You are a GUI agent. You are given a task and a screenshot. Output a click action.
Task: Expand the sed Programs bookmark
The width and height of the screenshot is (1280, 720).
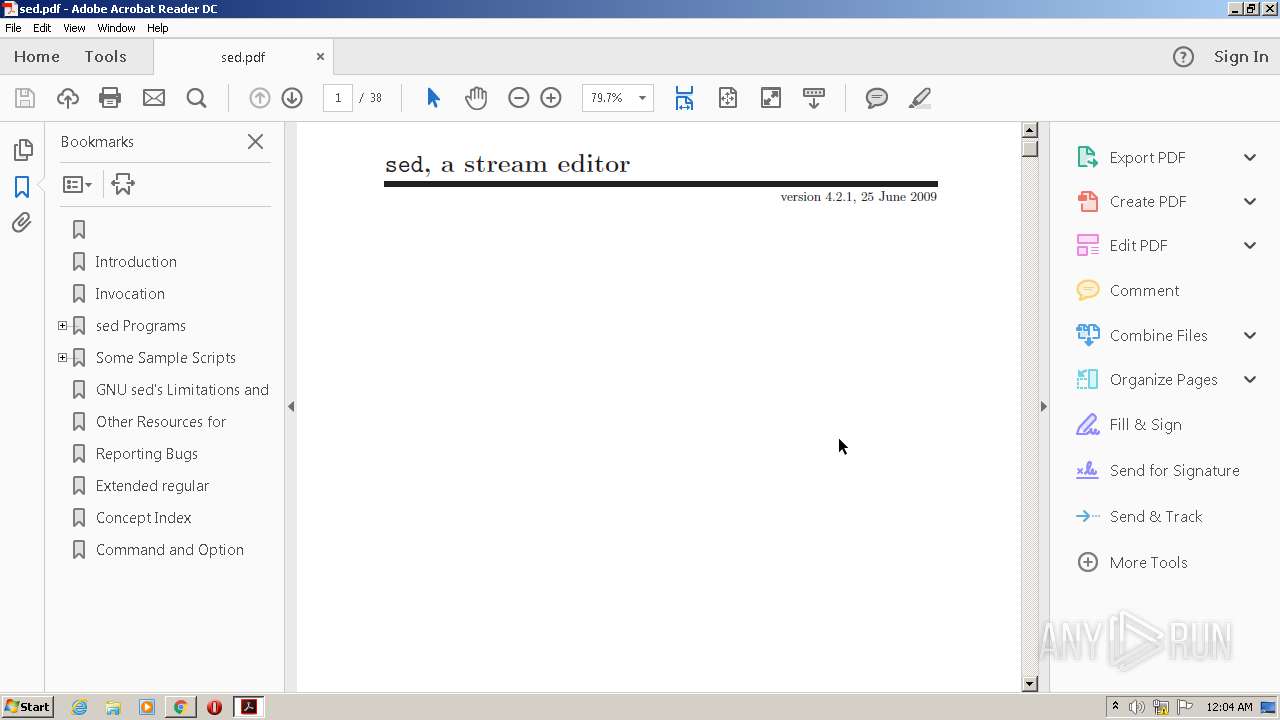coord(62,326)
